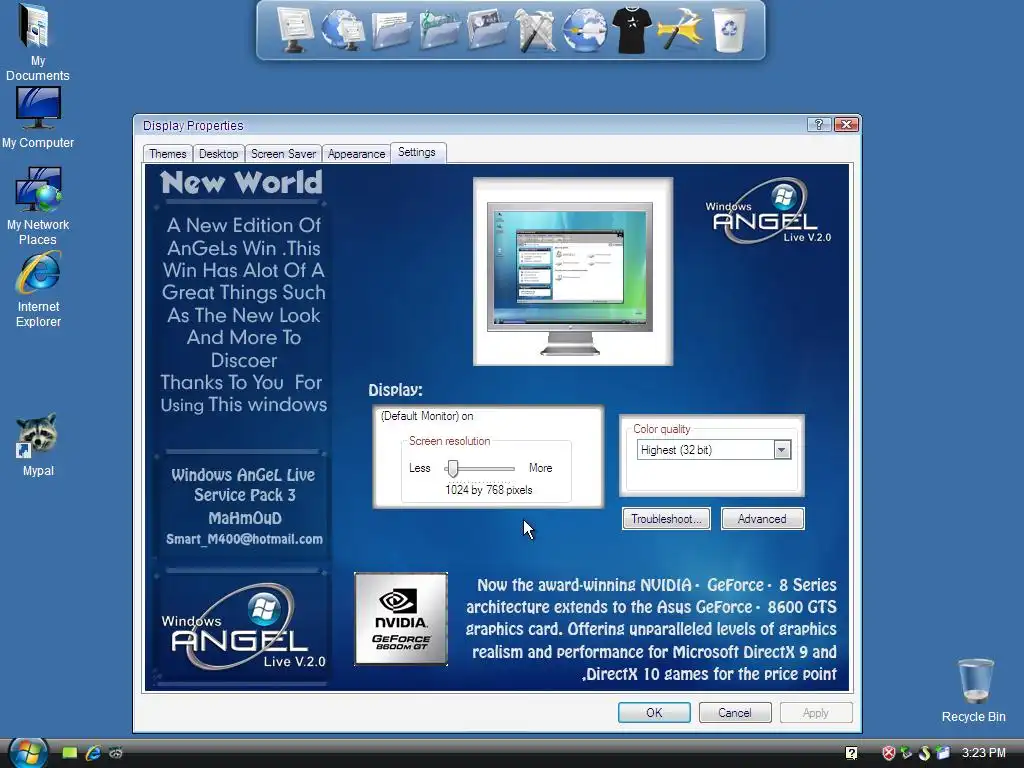
Task: Launch the globe browser icon in the dock
Action: 584,30
